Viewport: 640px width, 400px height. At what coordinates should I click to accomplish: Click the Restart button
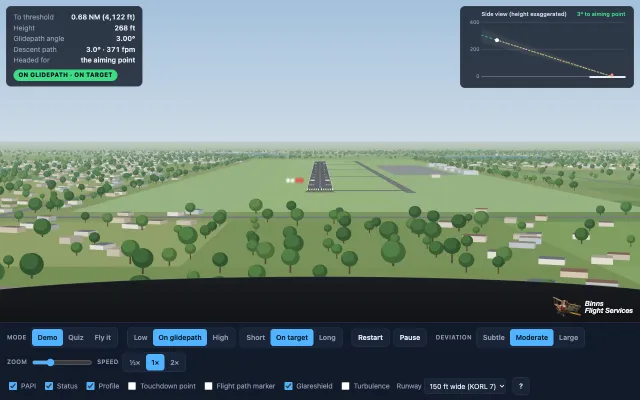[x=371, y=338]
